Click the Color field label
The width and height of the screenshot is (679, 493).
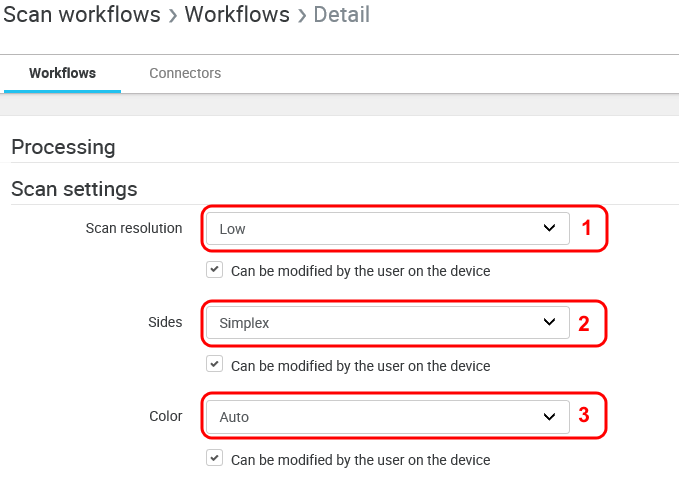[x=164, y=416]
